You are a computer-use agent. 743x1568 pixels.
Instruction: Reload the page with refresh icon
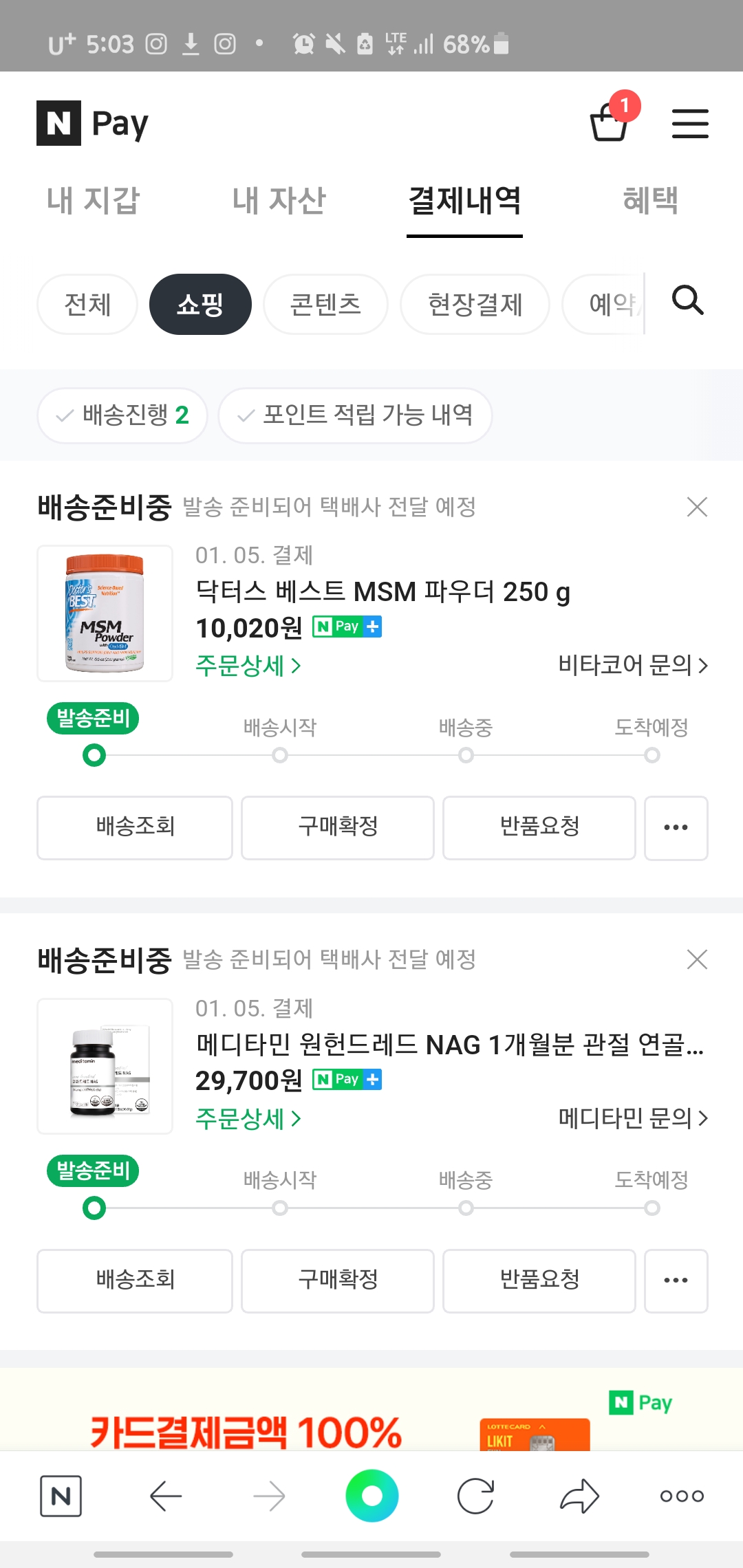pyautogui.click(x=475, y=1496)
